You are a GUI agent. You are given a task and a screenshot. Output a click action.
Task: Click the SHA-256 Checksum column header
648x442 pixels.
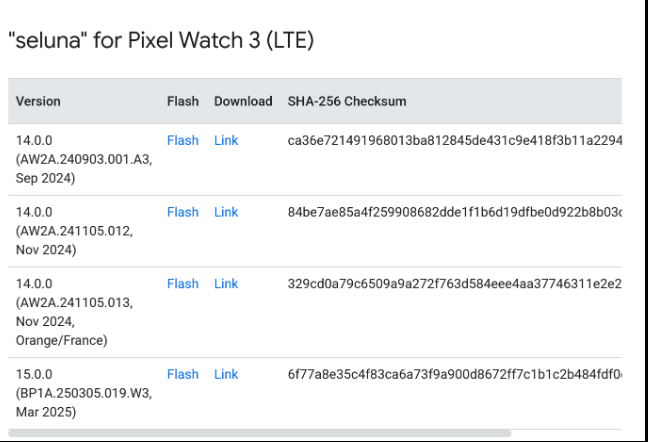point(347,101)
